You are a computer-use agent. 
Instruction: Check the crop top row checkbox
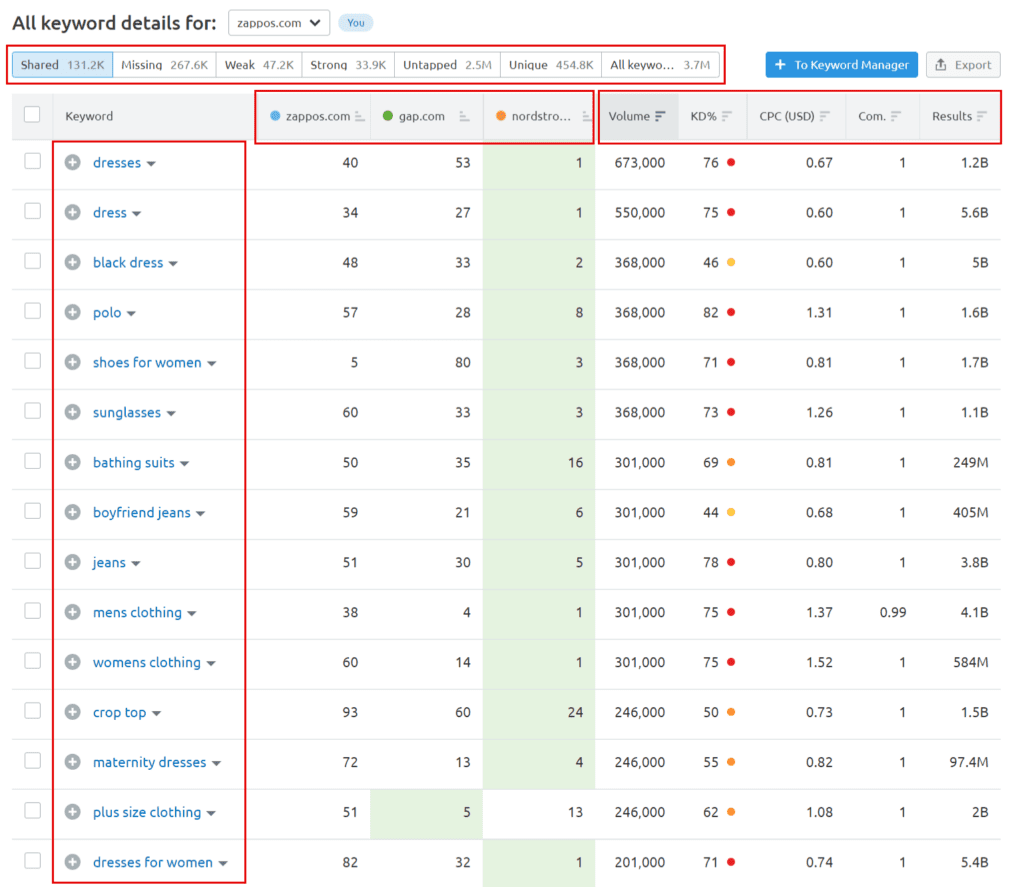click(32, 711)
